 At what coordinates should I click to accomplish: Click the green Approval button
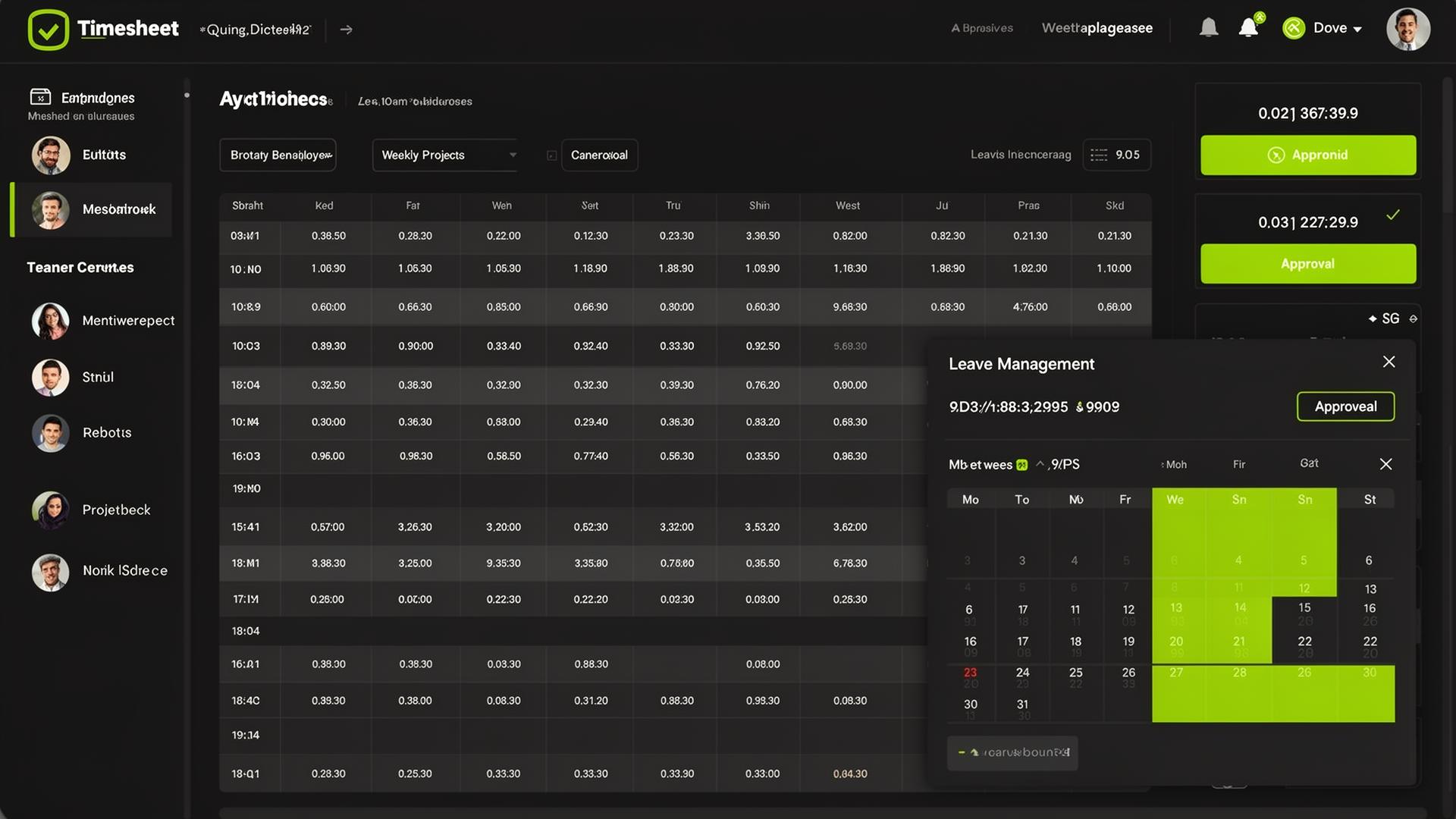(1308, 264)
